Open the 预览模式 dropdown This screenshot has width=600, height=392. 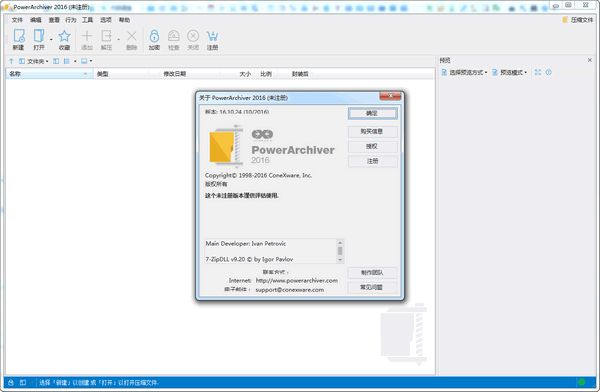tap(509, 72)
